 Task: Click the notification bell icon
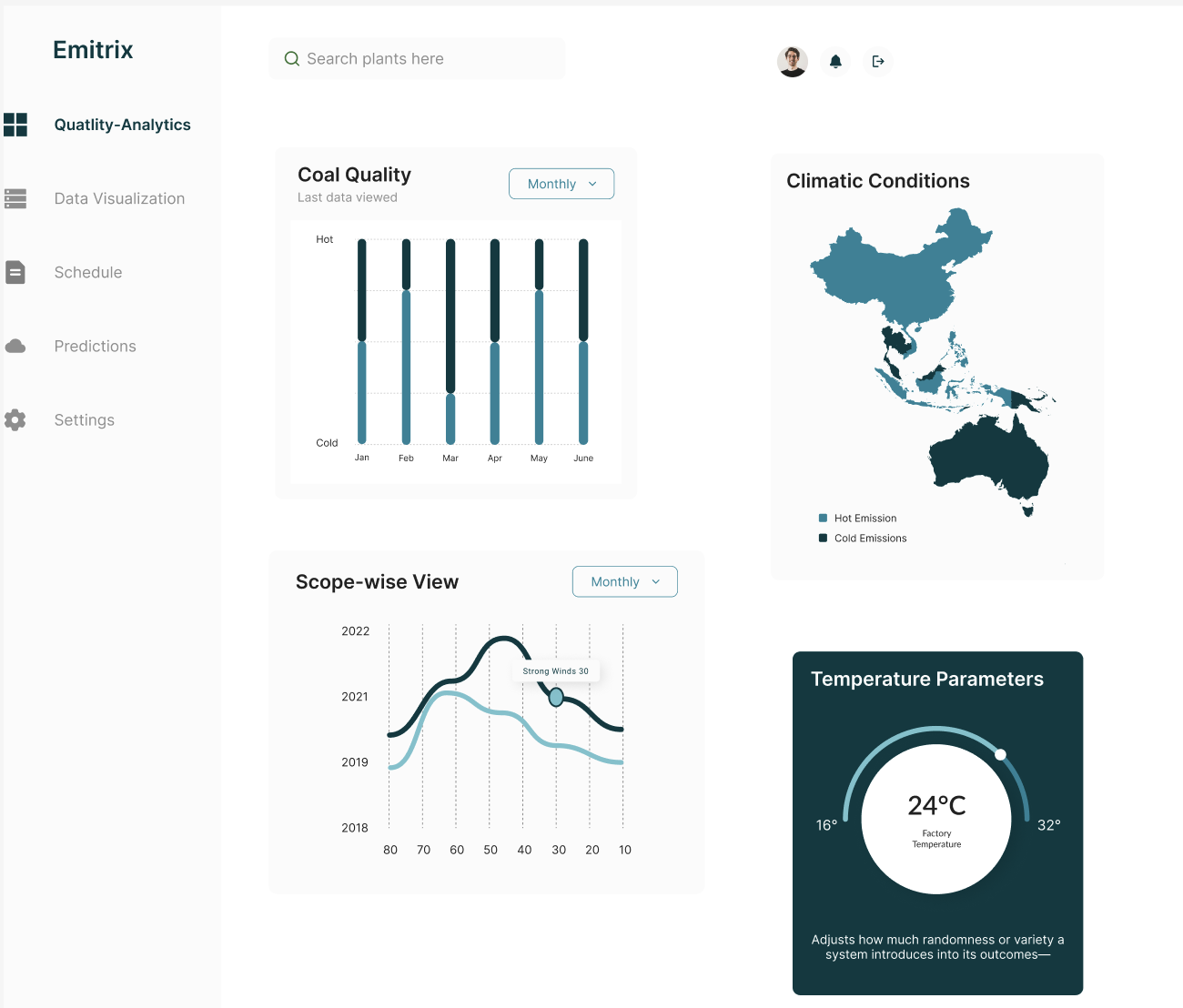coord(834,61)
